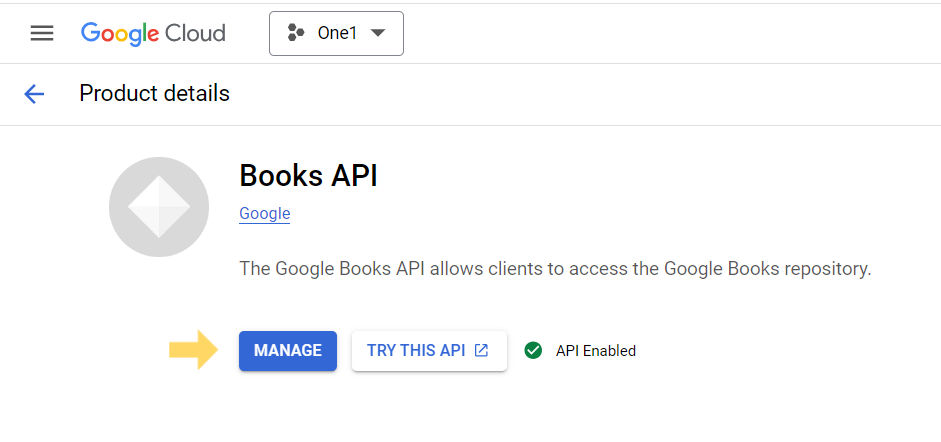Open the Google publisher link
The height and width of the screenshot is (442, 941).
tap(265, 214)
